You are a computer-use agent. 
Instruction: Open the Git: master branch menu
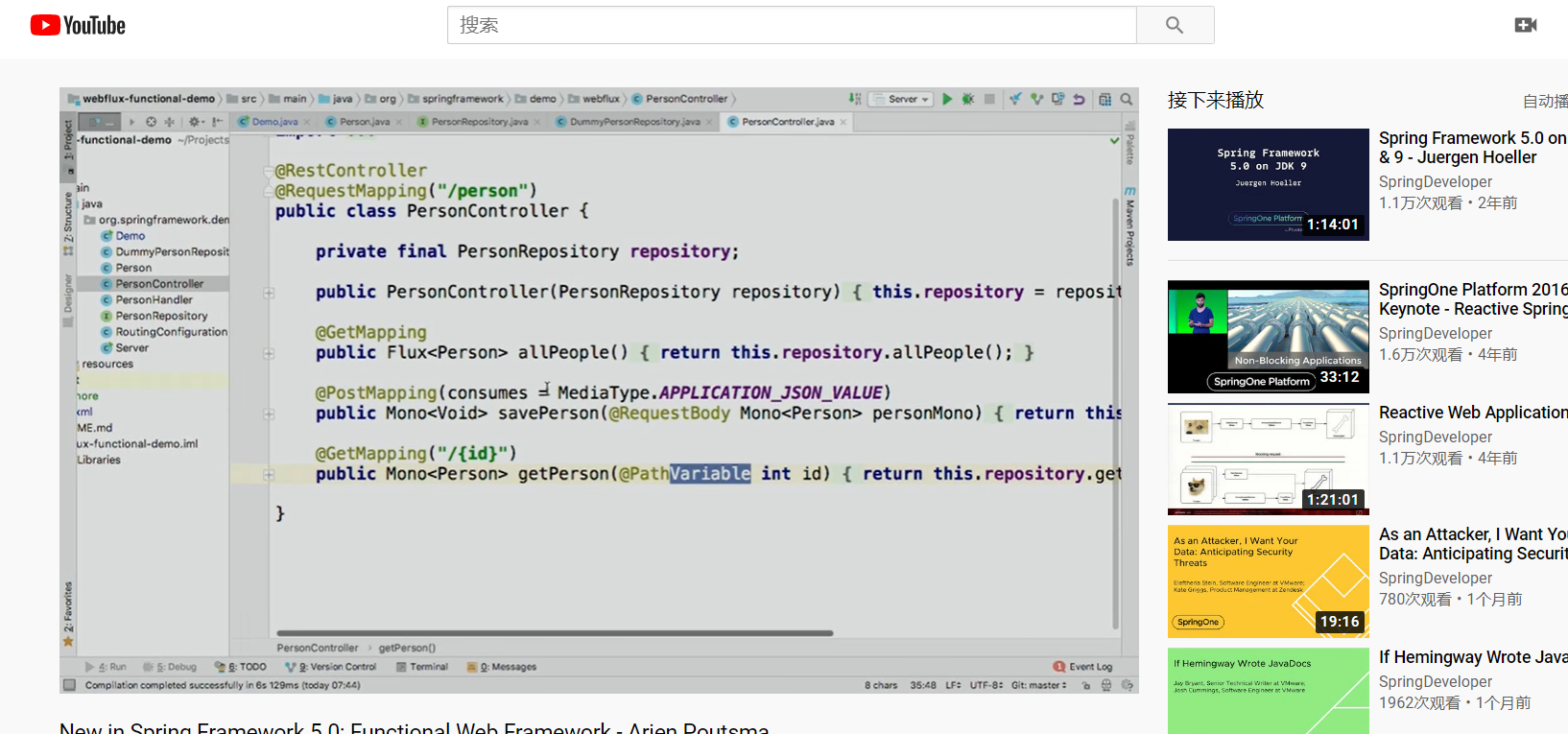pos(1038,685)
